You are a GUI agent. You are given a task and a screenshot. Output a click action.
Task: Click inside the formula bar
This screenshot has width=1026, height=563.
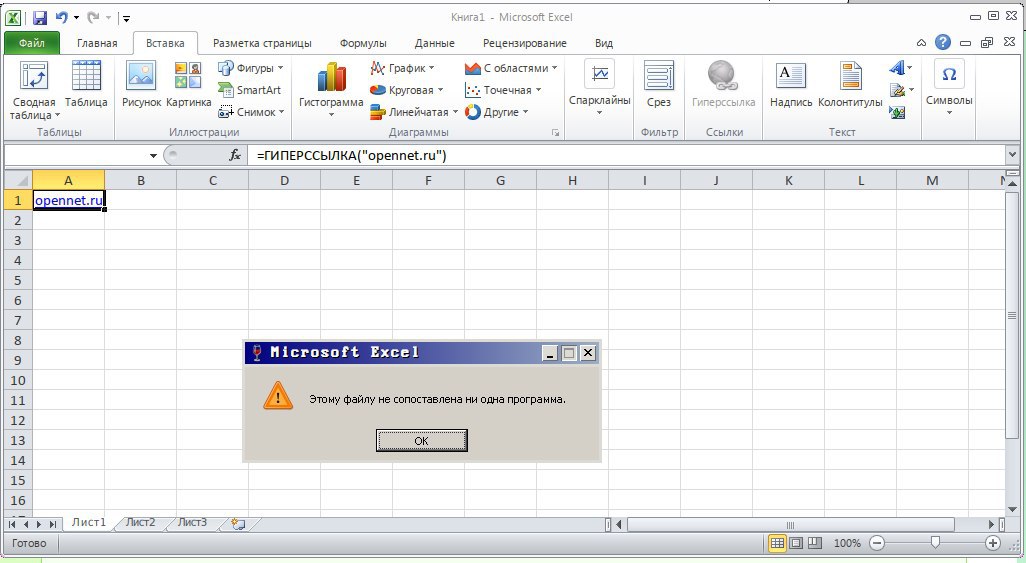coord(626,155)
